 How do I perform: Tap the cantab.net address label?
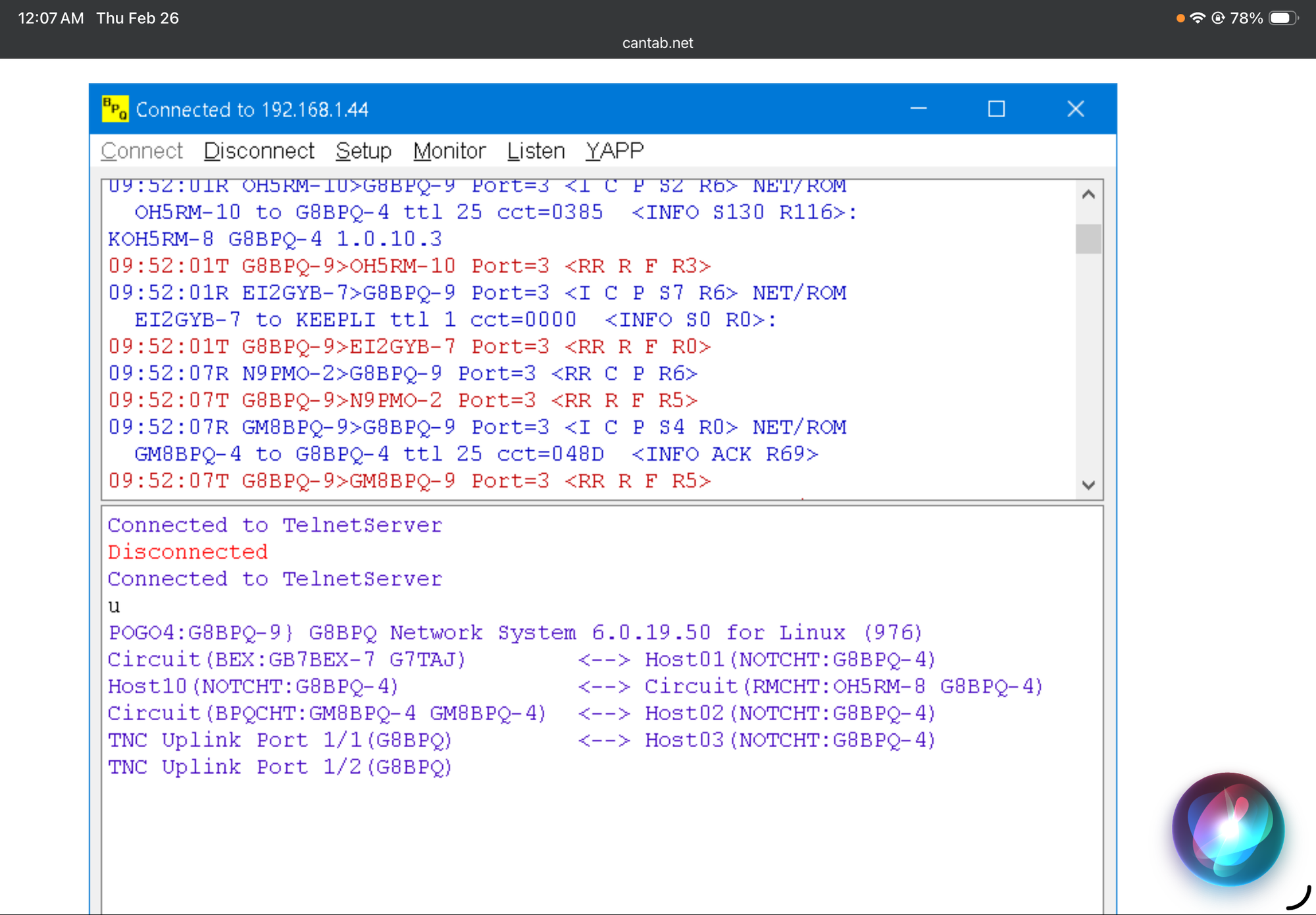657,43
